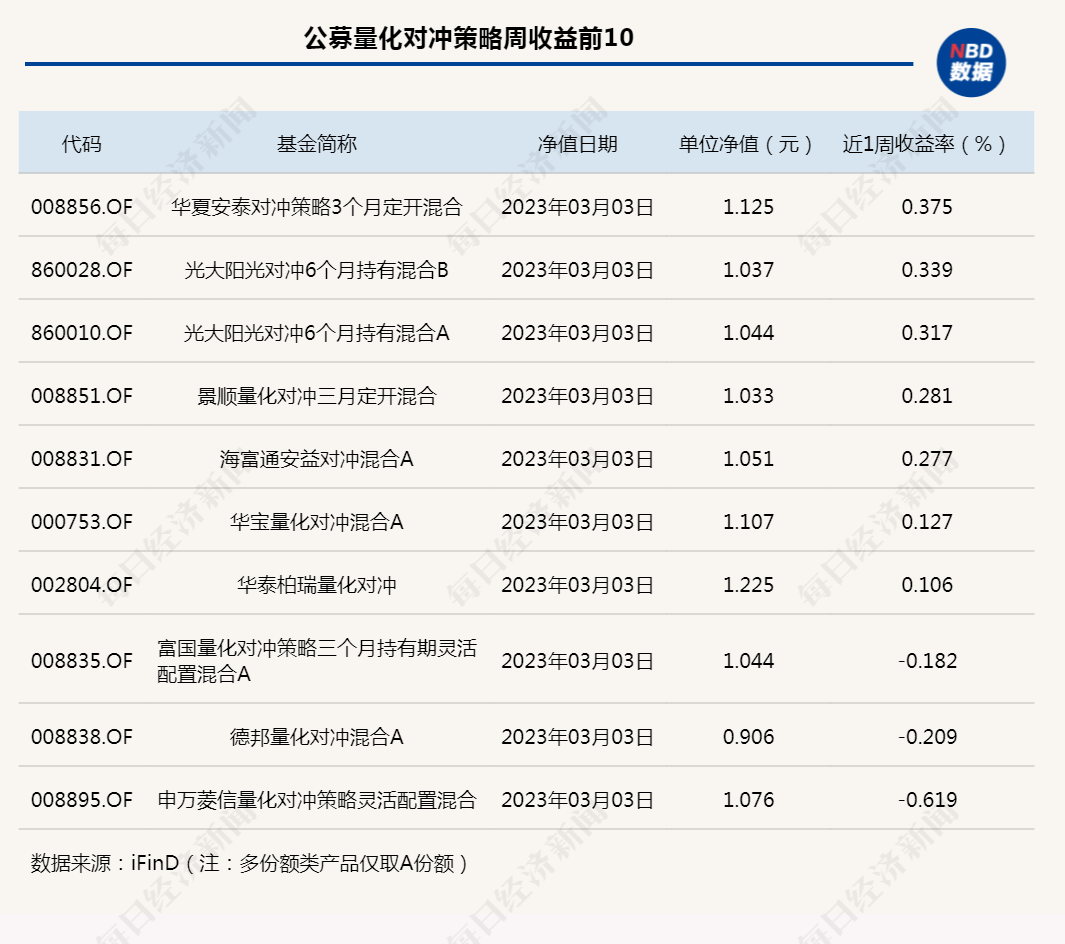Select fund name 景顺量化对冲三月定开混合
The width and height of the screenshot is (1065, 944).
click(317, 396)
